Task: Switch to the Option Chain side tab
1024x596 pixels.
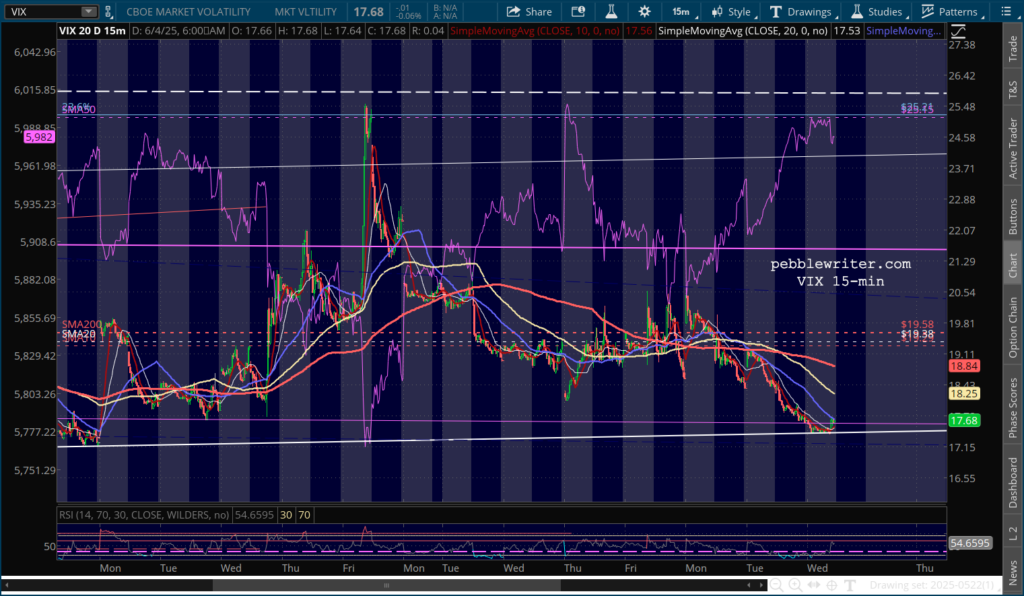Action: point(1013,329)
